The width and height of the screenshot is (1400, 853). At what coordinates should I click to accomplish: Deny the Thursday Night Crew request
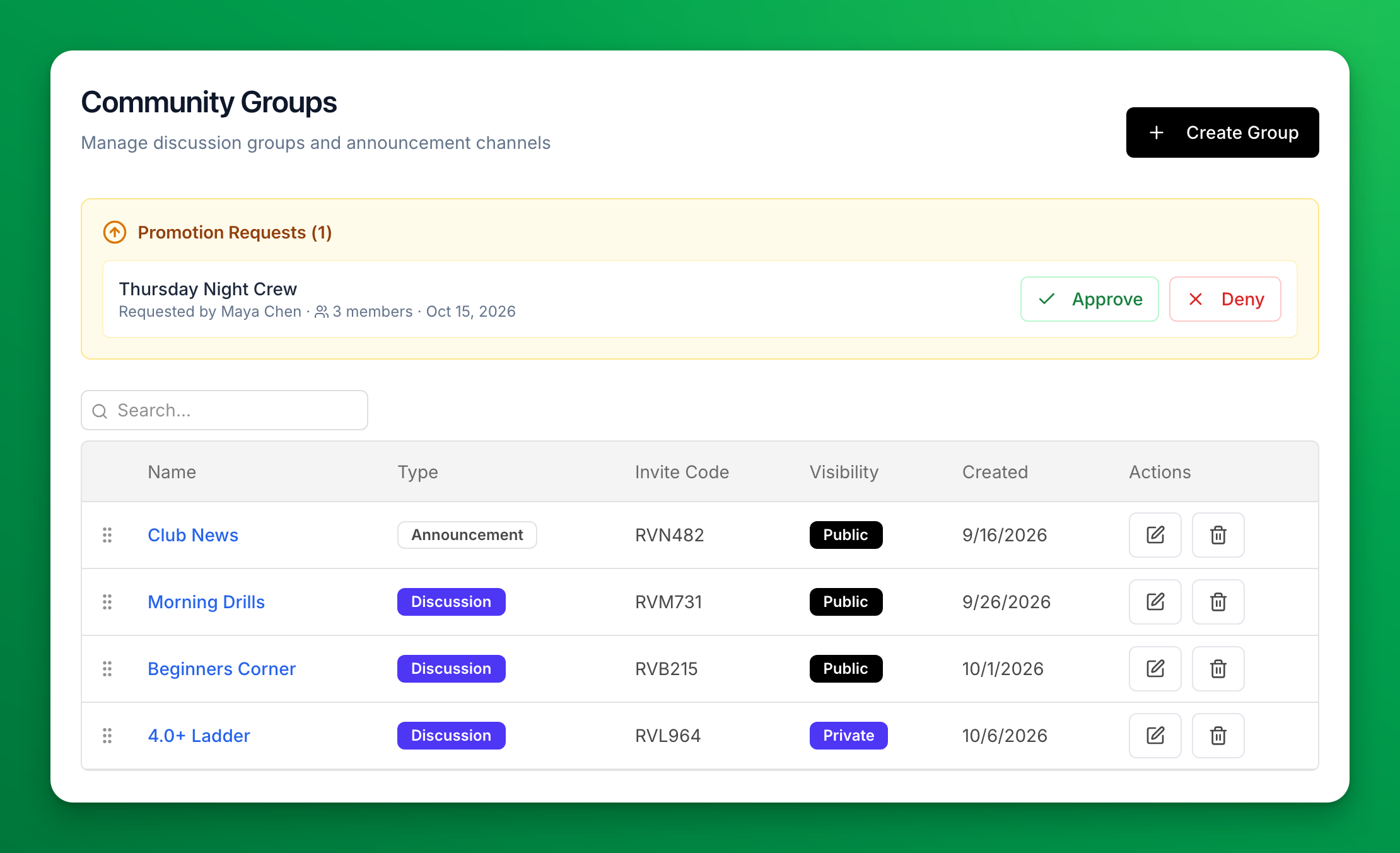(x=1225, y=299)
